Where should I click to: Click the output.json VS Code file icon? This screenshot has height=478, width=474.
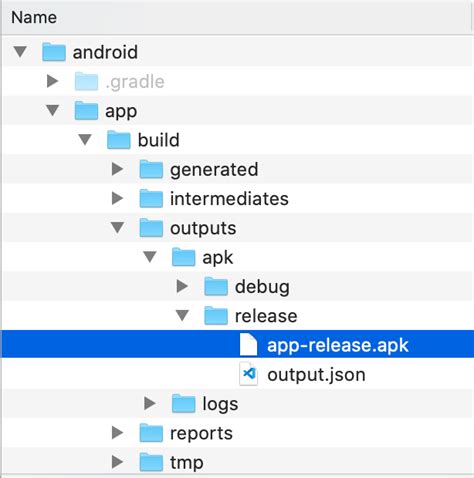pos(249,374)
